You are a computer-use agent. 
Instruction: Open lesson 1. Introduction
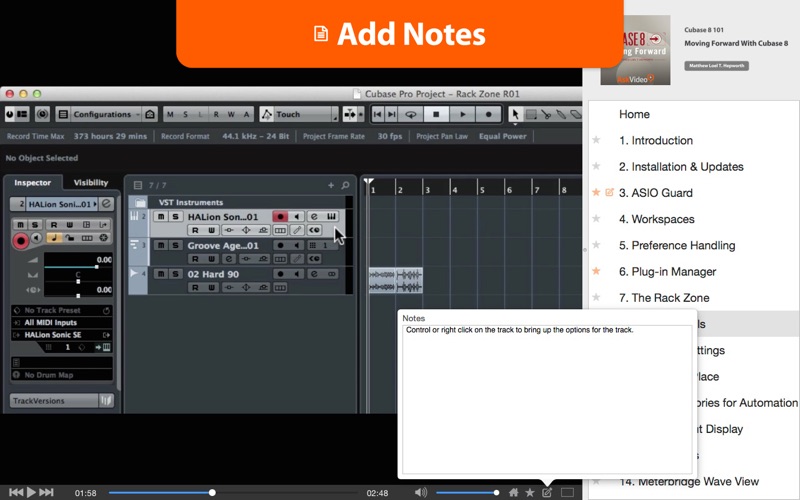coord(656,140)
